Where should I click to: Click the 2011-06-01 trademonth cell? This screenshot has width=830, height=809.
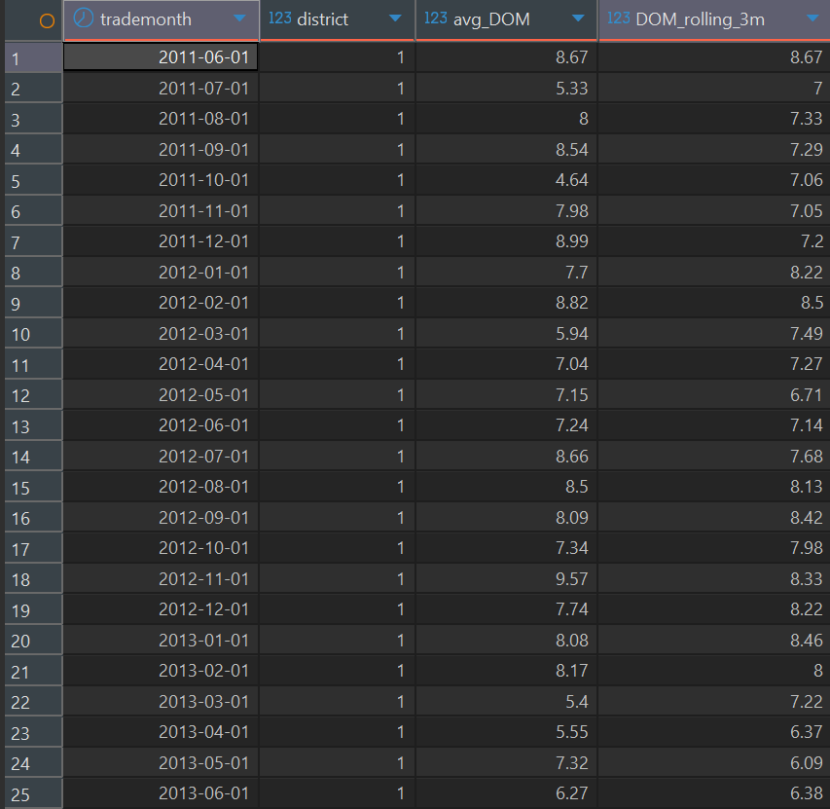pyautogui.click(x=161, y=57)
